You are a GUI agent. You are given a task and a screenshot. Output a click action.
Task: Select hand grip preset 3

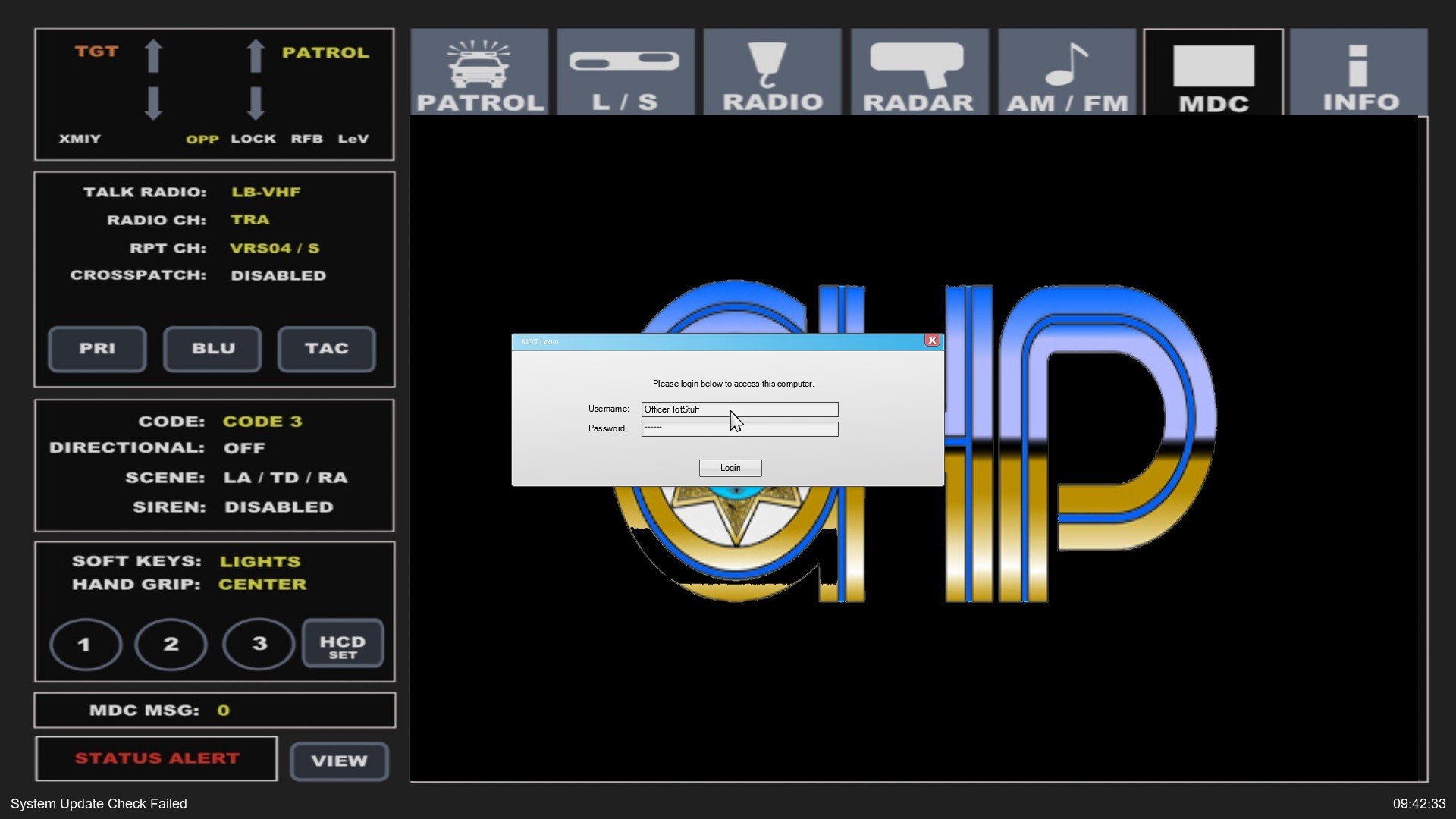point(259,645)
